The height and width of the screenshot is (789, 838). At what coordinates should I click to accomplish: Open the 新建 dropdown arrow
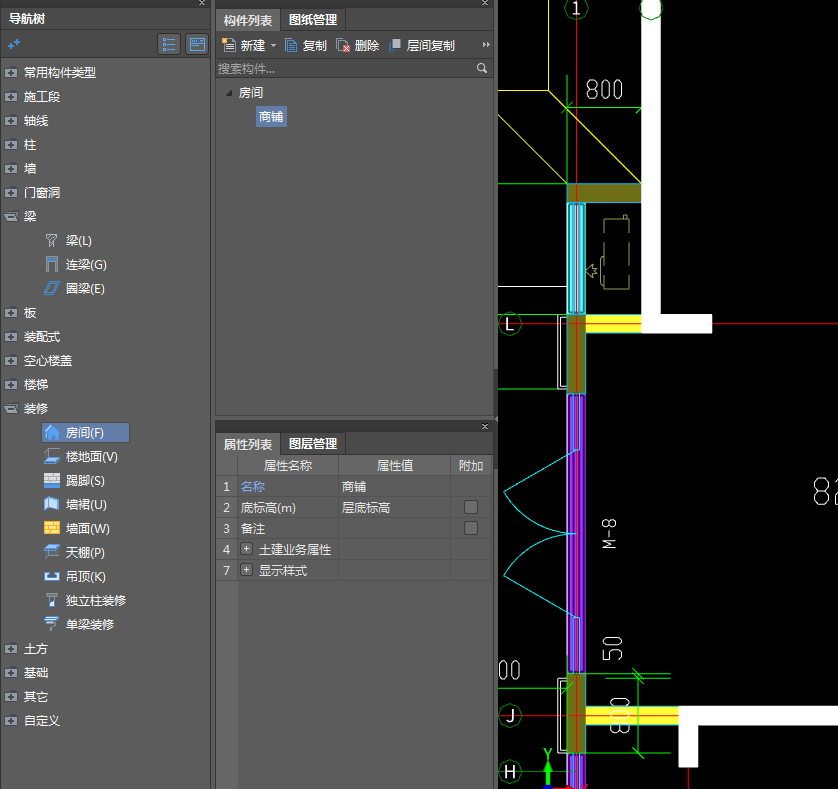click(x=274, y=45)
